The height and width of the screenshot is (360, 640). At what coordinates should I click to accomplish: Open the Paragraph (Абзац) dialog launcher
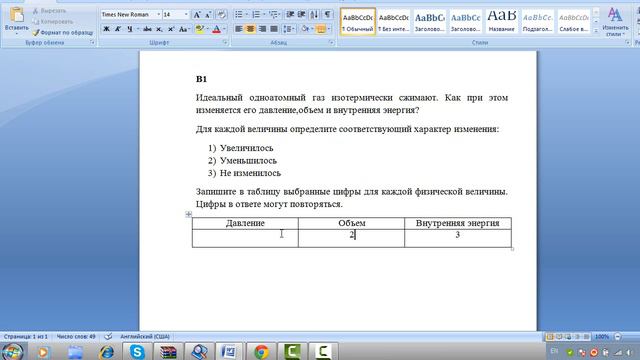(x=331, y=42)
